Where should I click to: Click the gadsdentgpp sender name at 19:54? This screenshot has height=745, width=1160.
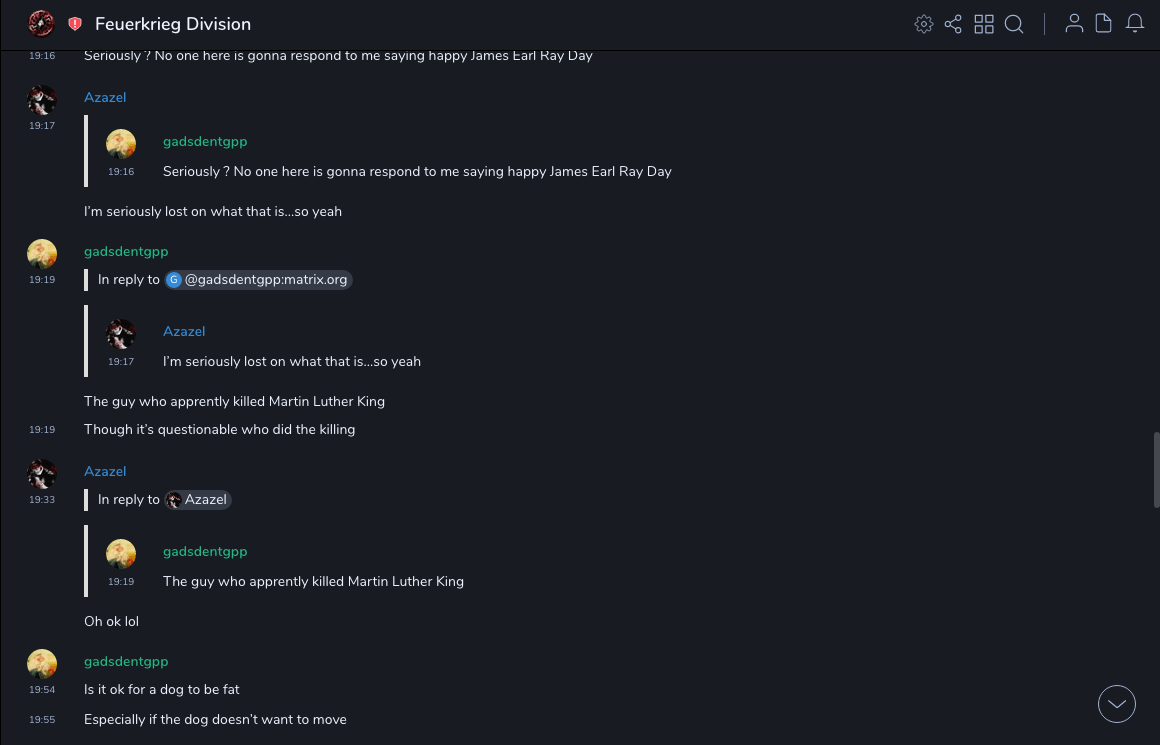pos(126,661)
